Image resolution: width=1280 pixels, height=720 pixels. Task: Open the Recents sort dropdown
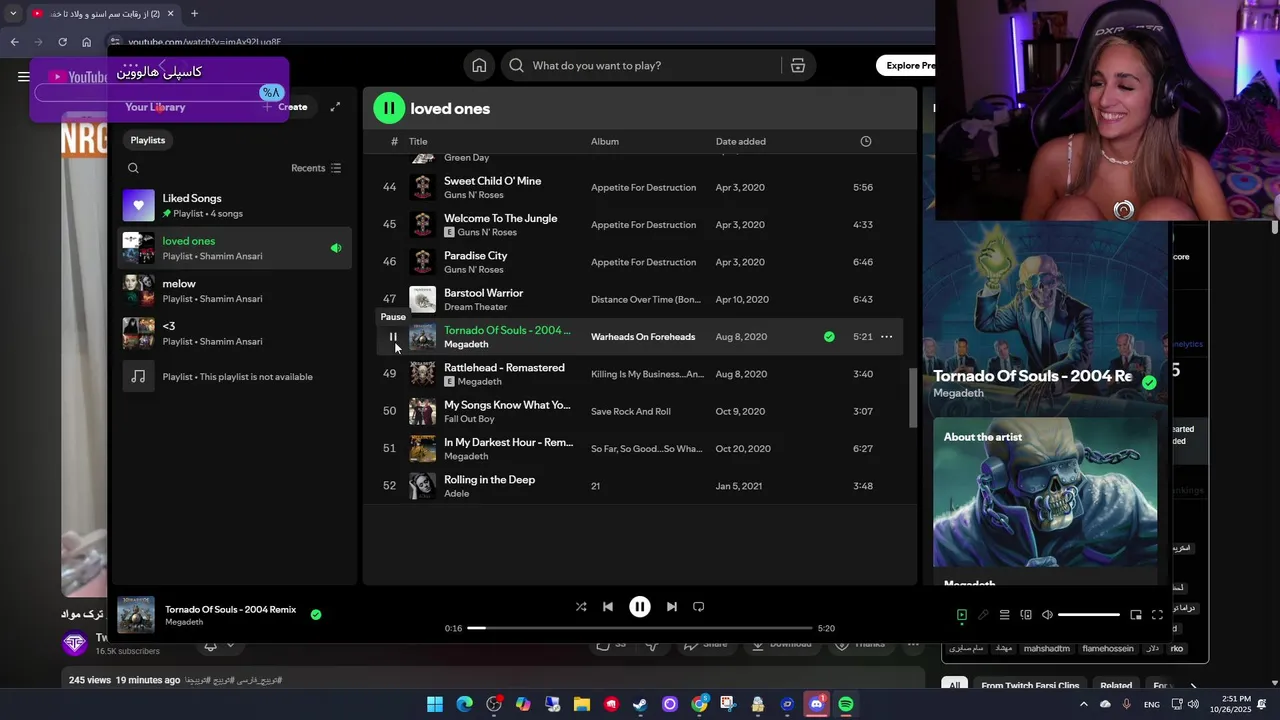[x=316, y=168]
